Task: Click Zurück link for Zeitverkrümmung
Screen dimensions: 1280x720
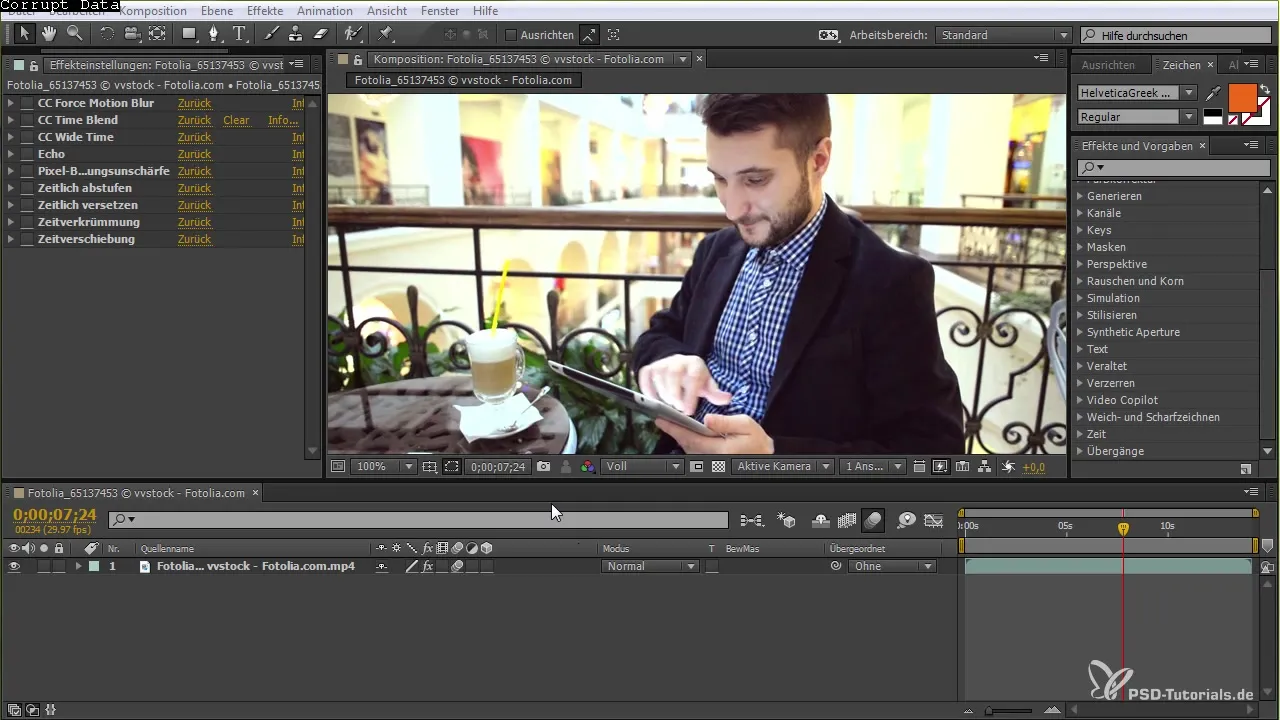Action: pos(194,222)
